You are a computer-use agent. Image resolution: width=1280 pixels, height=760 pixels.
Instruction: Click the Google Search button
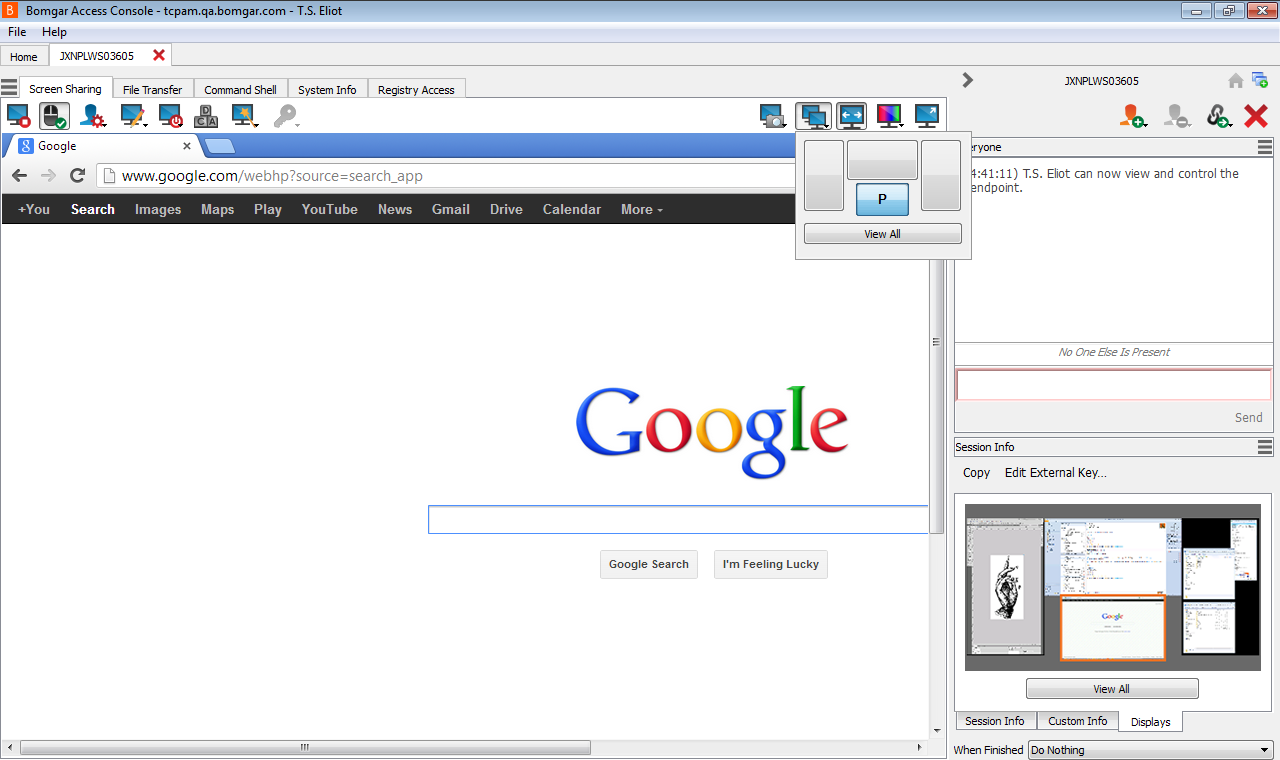[x=649, y=564]
